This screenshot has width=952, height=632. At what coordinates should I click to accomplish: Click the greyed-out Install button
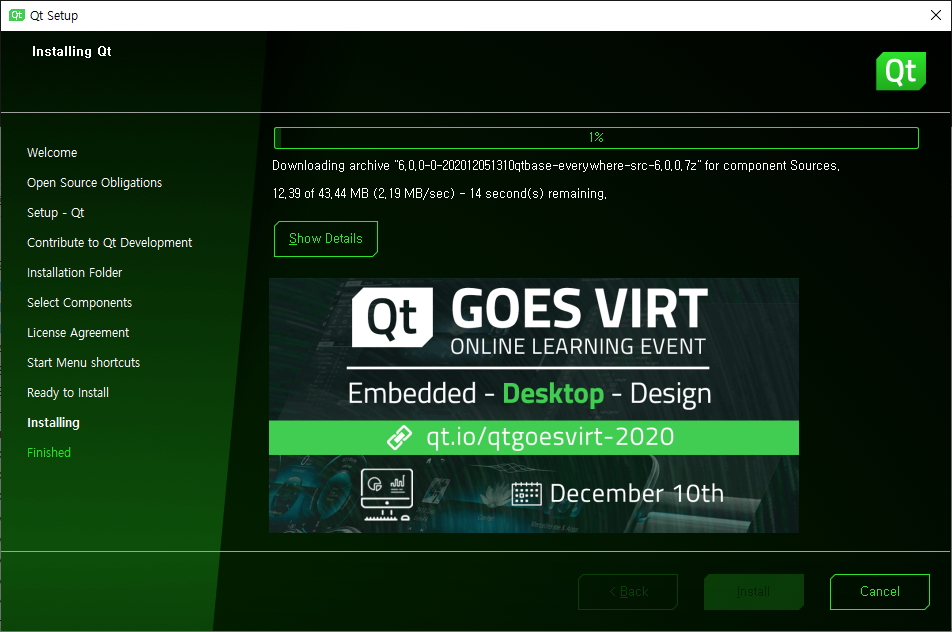pos(753,591)
